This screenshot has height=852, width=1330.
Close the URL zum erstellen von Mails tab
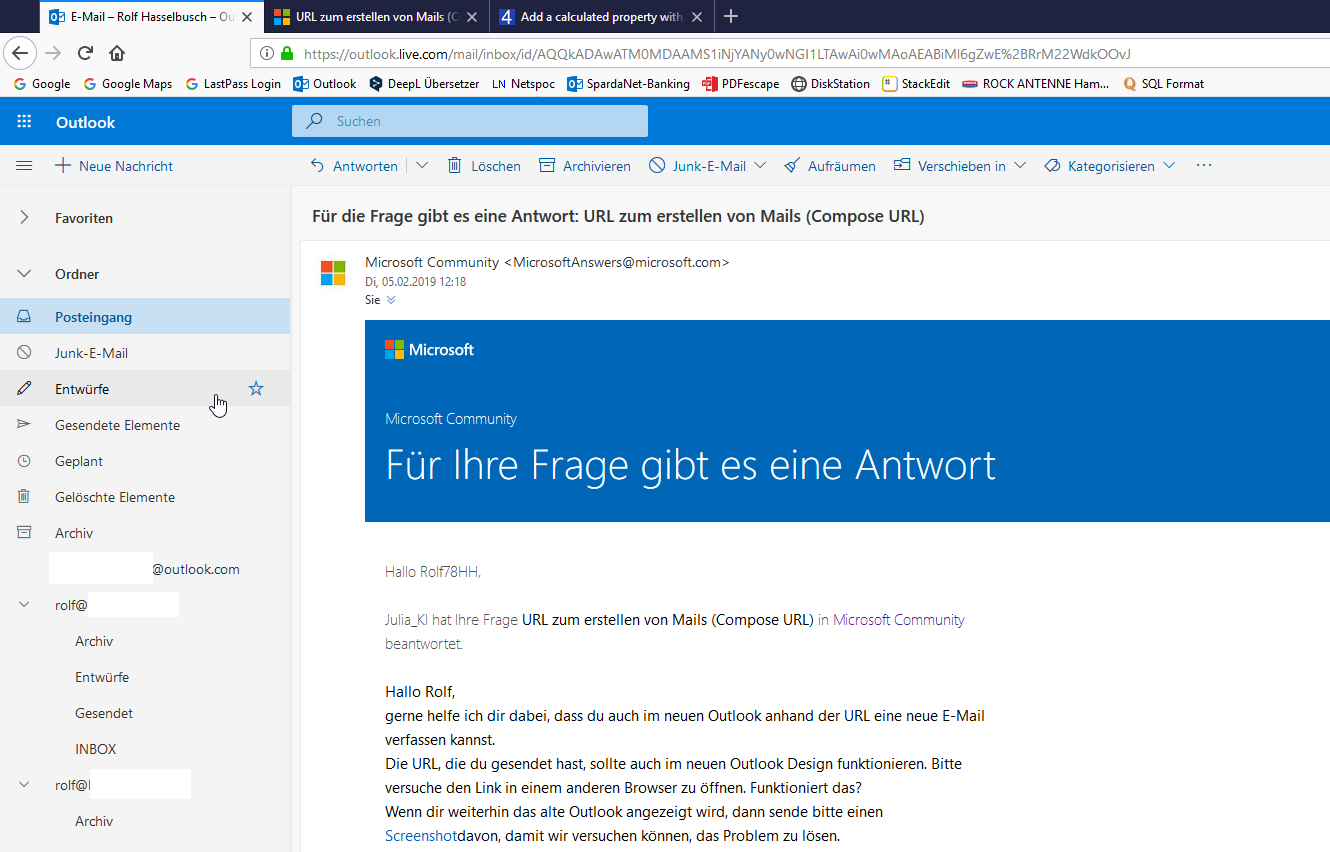point(472,17)
